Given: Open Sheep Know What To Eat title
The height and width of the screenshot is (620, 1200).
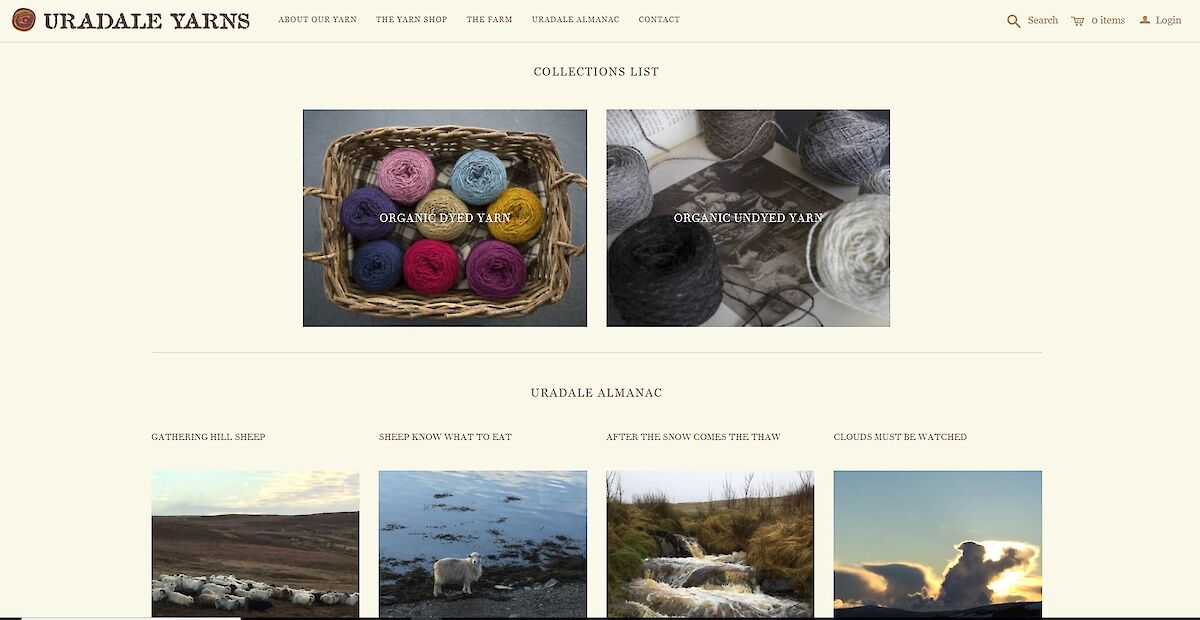Looking at the screenshot, I should [445, 437].
